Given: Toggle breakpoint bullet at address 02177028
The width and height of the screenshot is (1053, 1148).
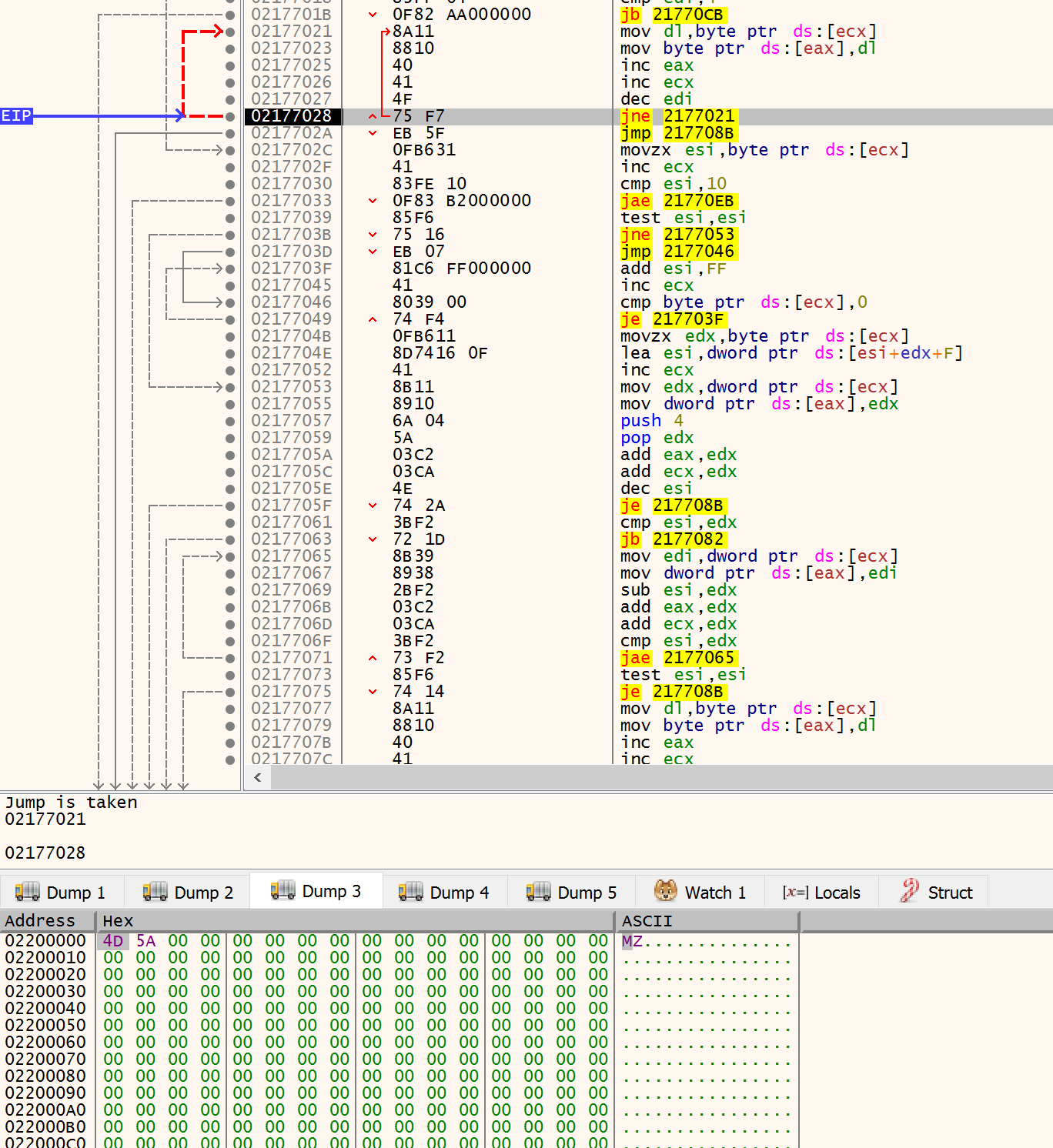Looking at the screenshot, I should coord(230,116).
